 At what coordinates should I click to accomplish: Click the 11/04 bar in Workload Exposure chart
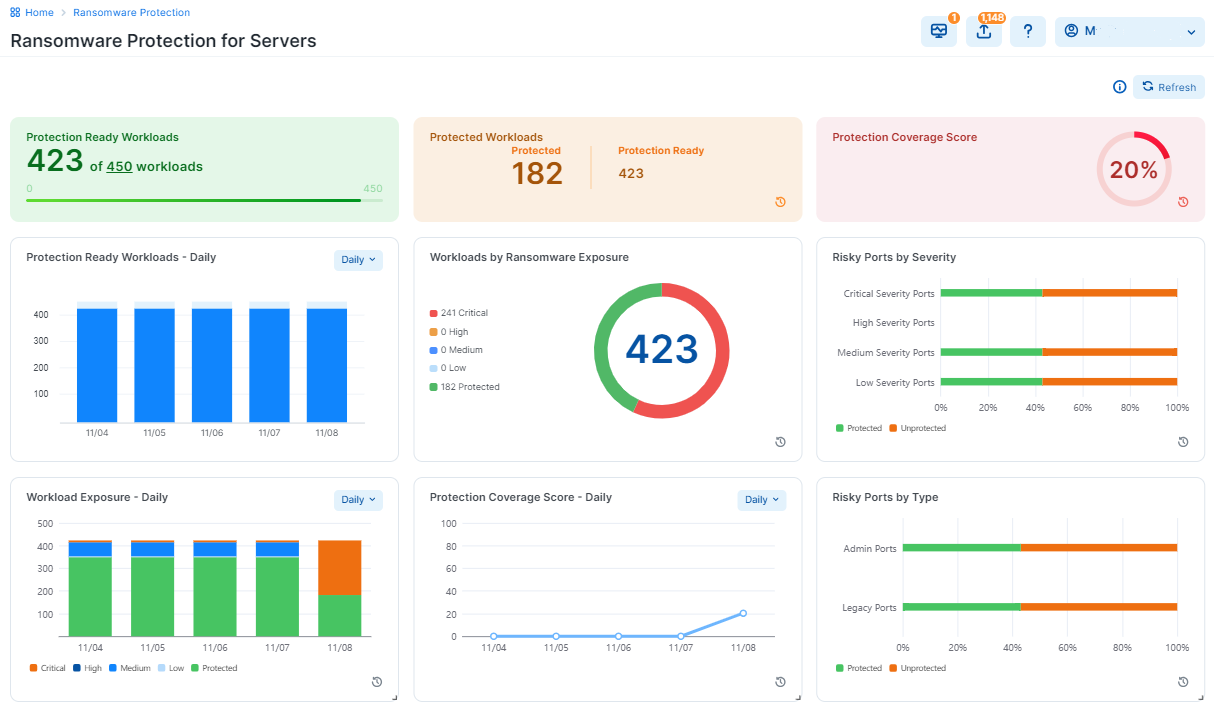coord(90,588)
